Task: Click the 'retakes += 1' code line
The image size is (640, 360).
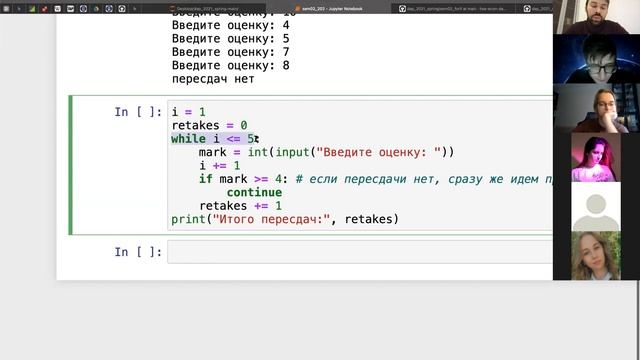Action: (x=240, y=206)
